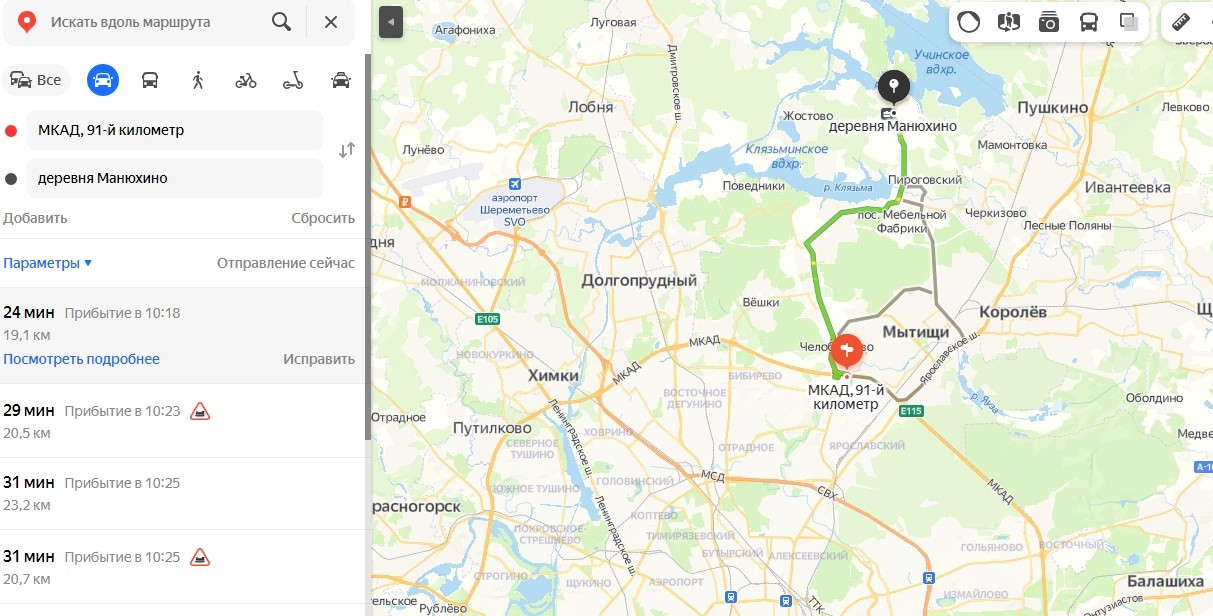Select the ruler distance tool
Image resolution: width=1213 pixels, height=616 pixels.
[1181, 22]
